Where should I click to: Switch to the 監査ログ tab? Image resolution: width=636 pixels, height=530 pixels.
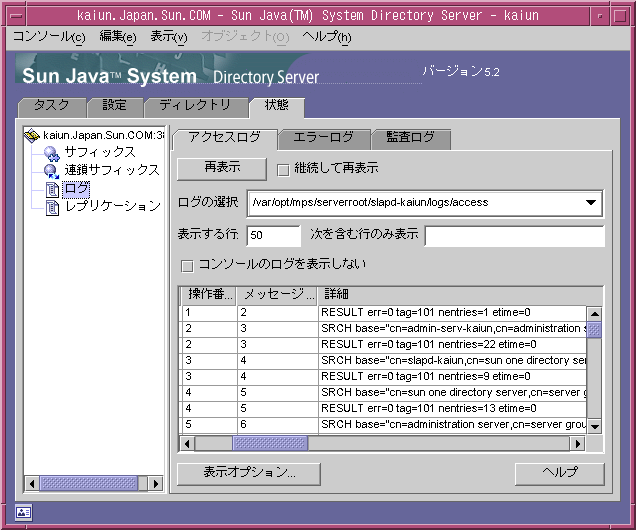coord(410,138)
